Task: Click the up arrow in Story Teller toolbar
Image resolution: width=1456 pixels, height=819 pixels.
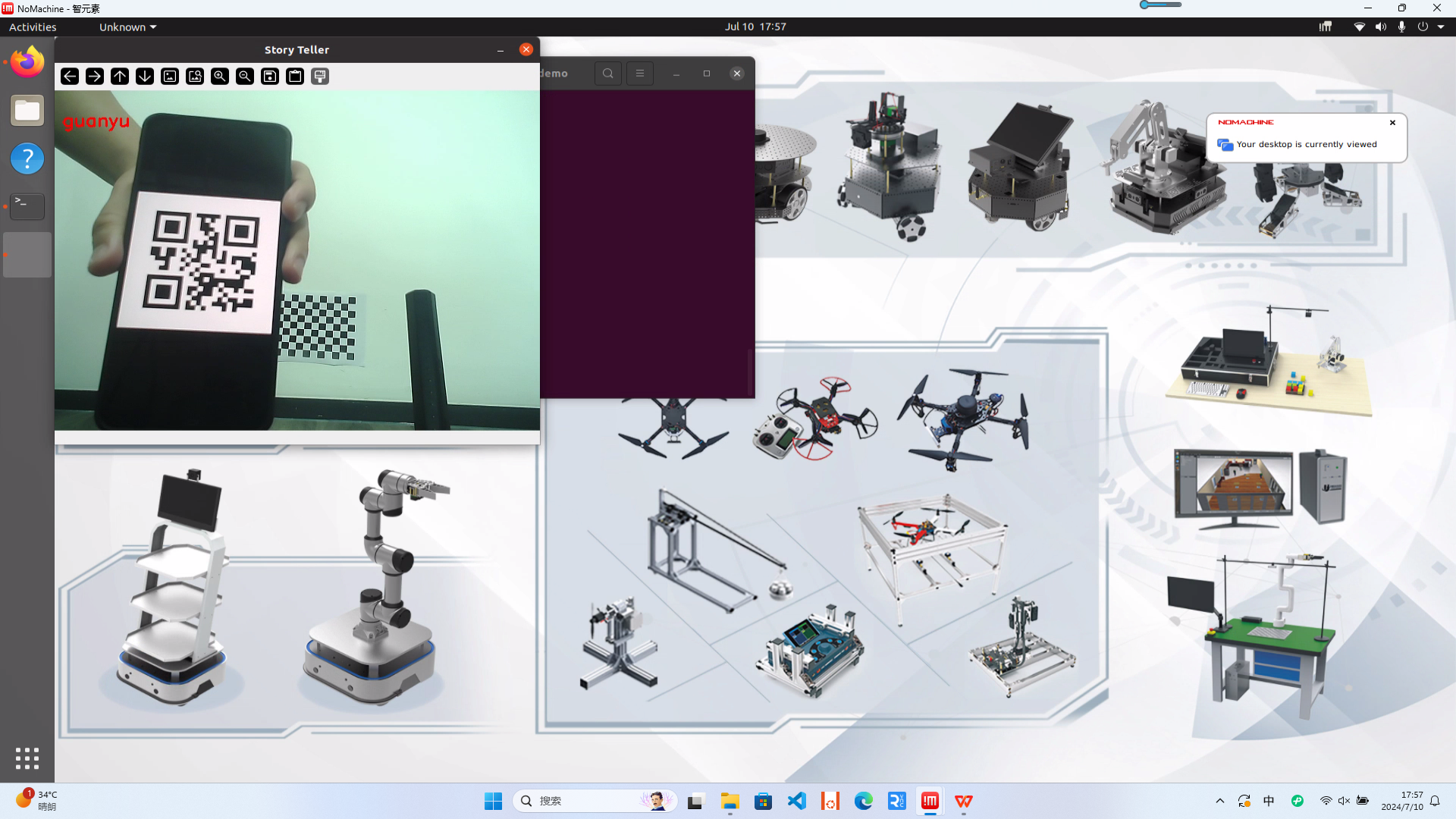Action: [x=120, y=76]
